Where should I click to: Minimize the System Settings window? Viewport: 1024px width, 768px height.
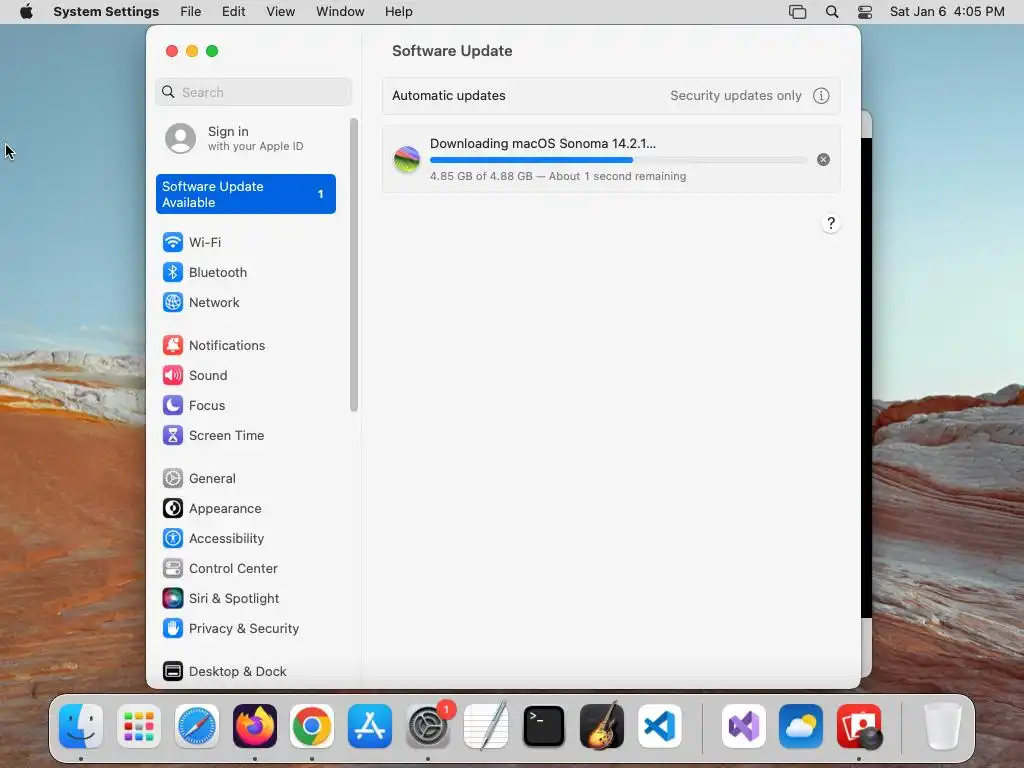(x=192, y=51)
